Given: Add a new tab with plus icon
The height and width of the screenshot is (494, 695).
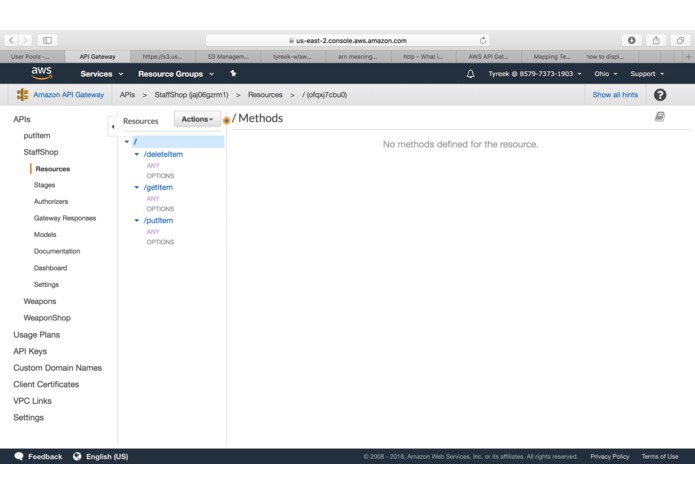Looking at the screenshot, I should 688,57.
